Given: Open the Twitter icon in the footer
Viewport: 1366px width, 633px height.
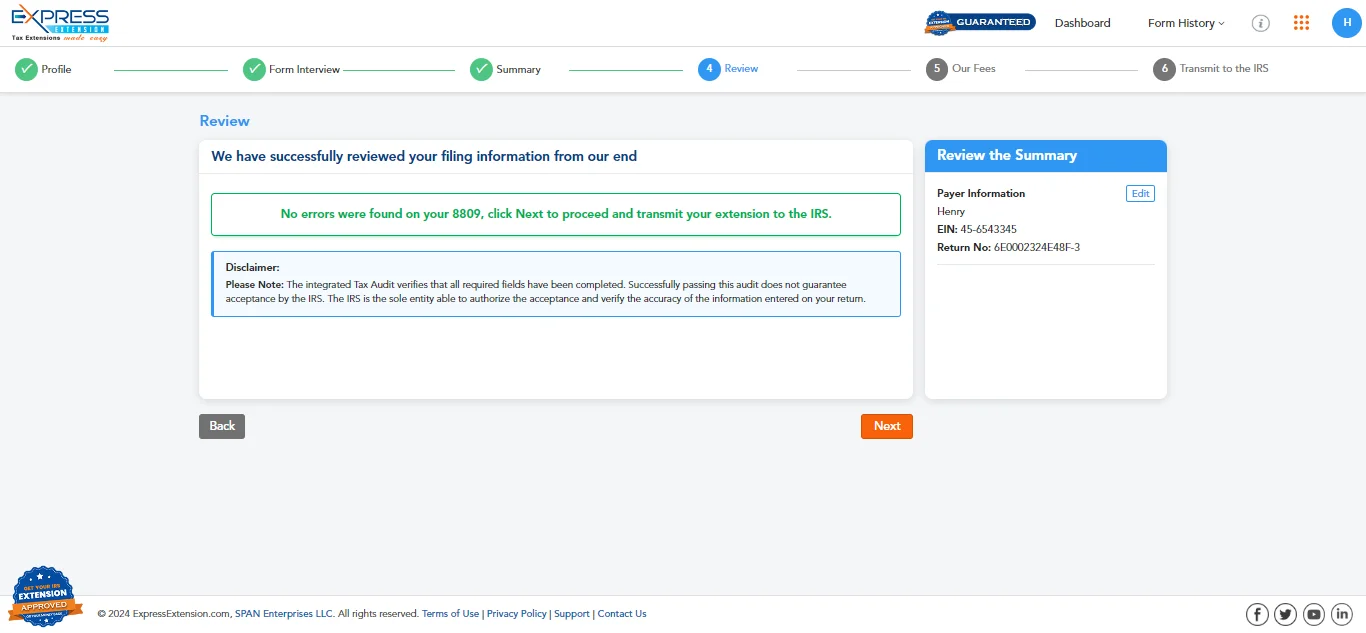Looking at the screenshot, I should 1285,613.
